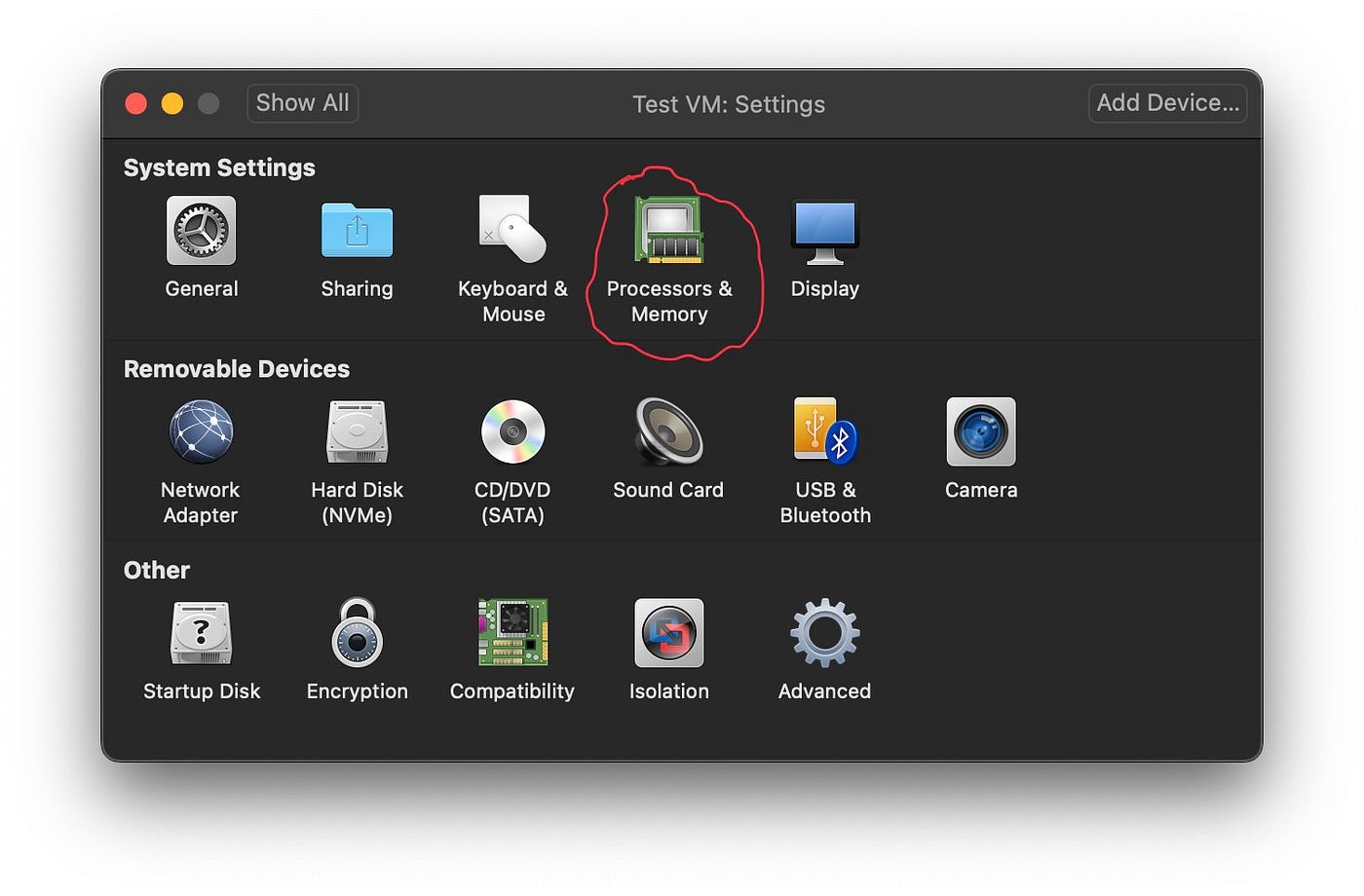Open Processors & Memory settings
Viewport: 1364px width, 896px height.
click(x=669, y=231)
